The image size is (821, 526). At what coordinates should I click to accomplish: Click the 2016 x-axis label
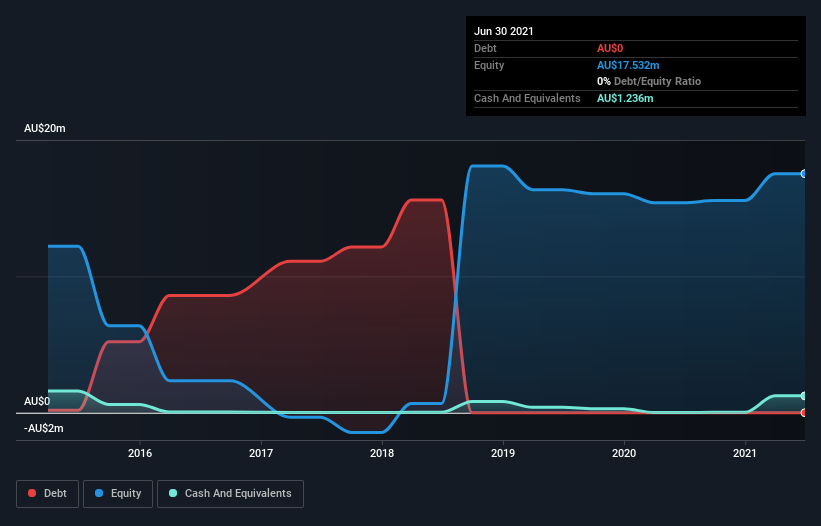[140, 453]
